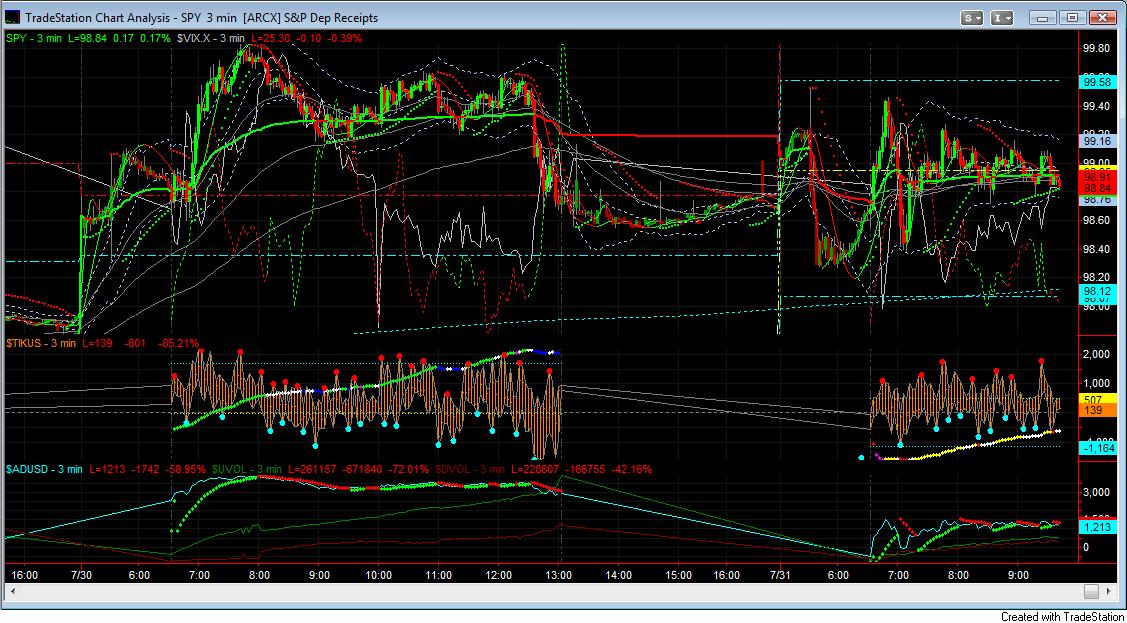The width and height of the screenshot is (1127, 623).
Task: Open the S dropdown in the title bar
Action: point(974,17)
